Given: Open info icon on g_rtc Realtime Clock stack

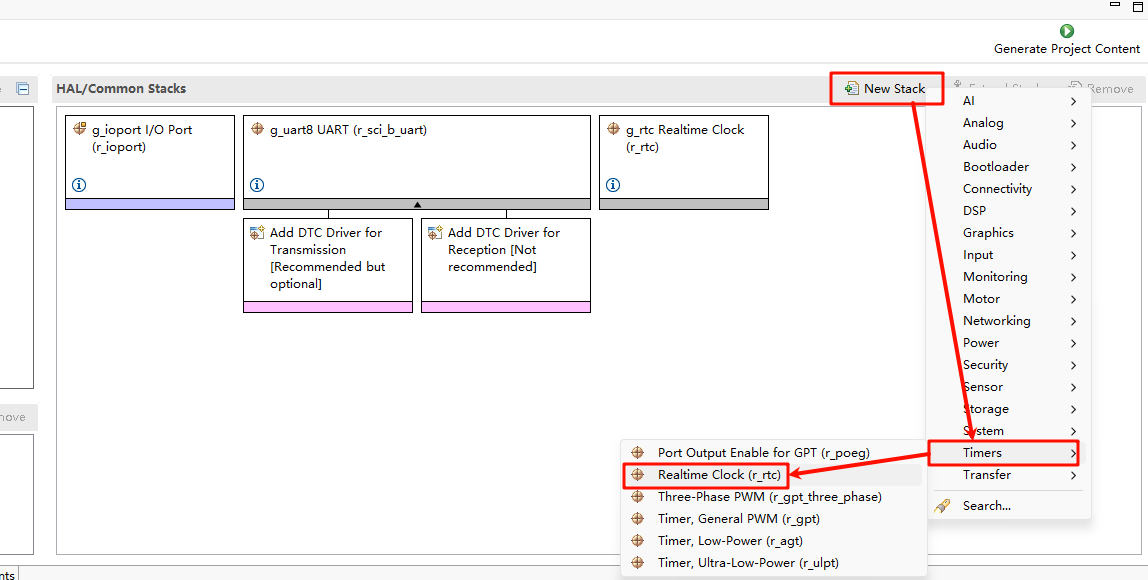Looking at the screenshot, I should point(613,185).
